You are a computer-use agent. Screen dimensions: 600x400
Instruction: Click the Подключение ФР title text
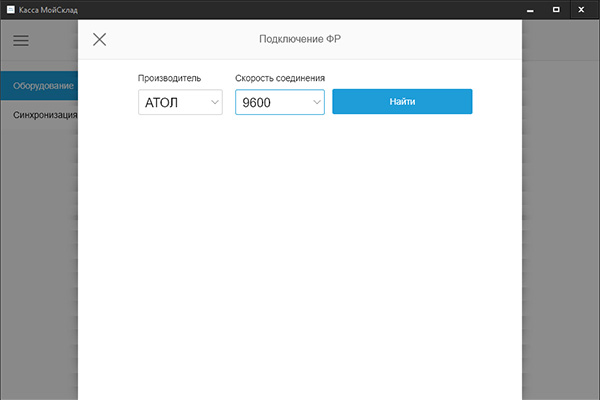pos(300,39)
